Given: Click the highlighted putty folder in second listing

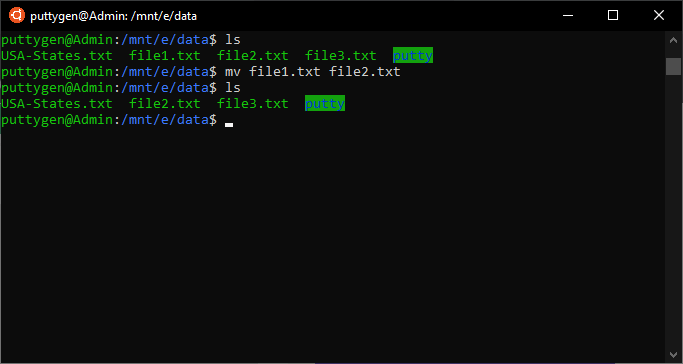Looking at the screenshot, I should (x=325, y=103).
